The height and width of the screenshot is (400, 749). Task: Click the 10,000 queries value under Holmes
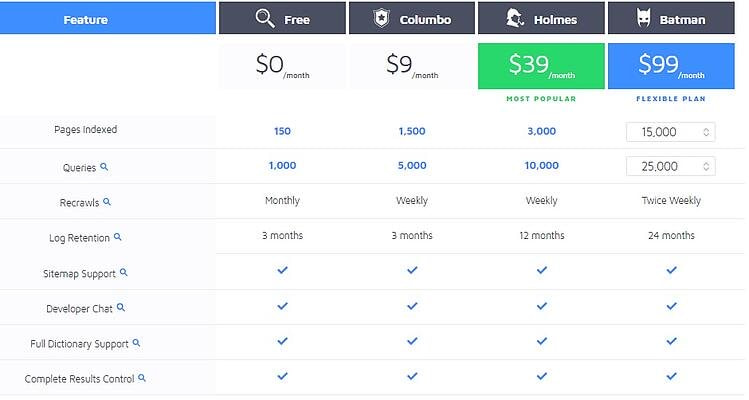(542, 165)
